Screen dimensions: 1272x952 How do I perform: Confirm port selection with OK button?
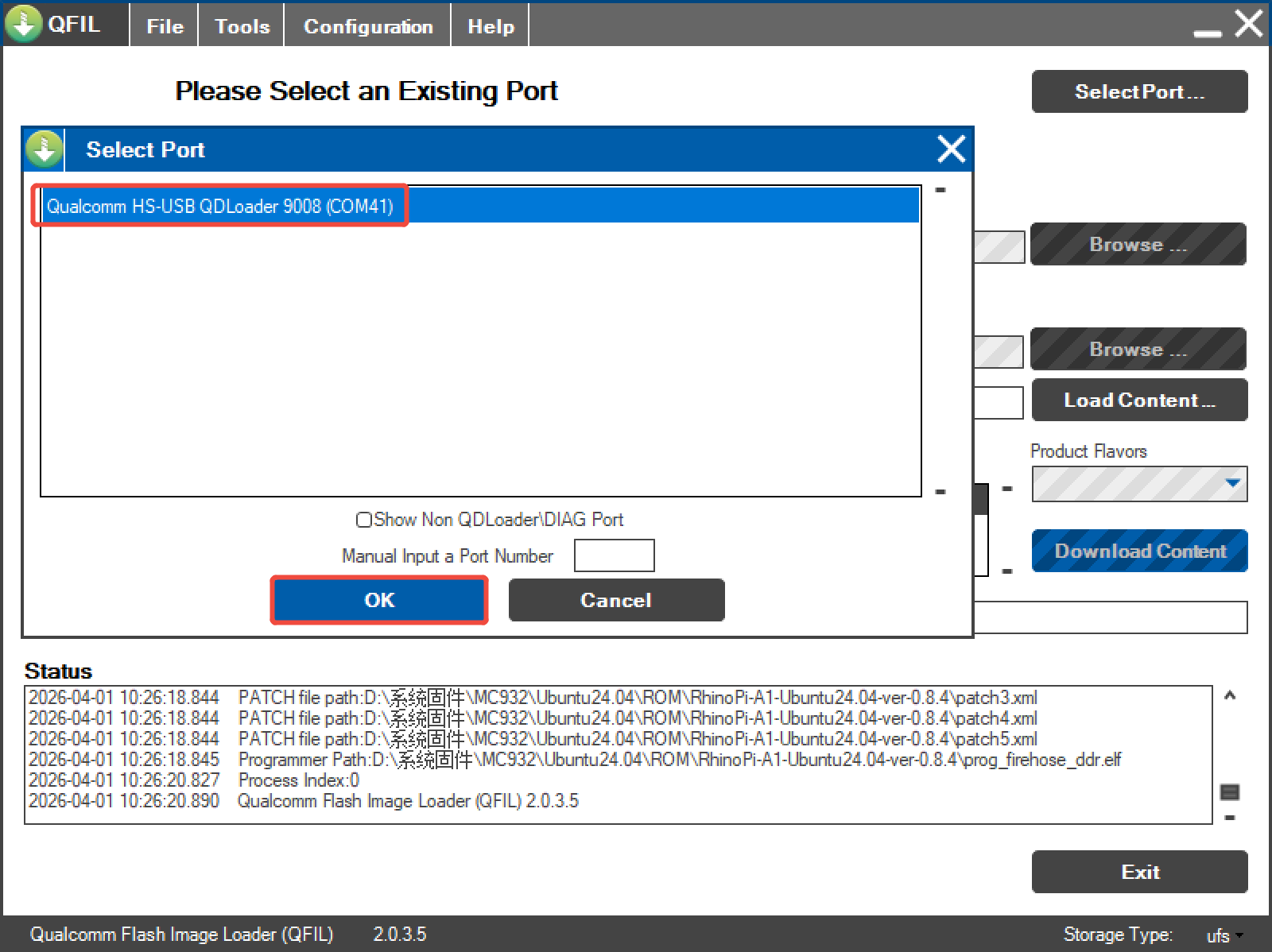pyautogui.click(x=379, y=600)
